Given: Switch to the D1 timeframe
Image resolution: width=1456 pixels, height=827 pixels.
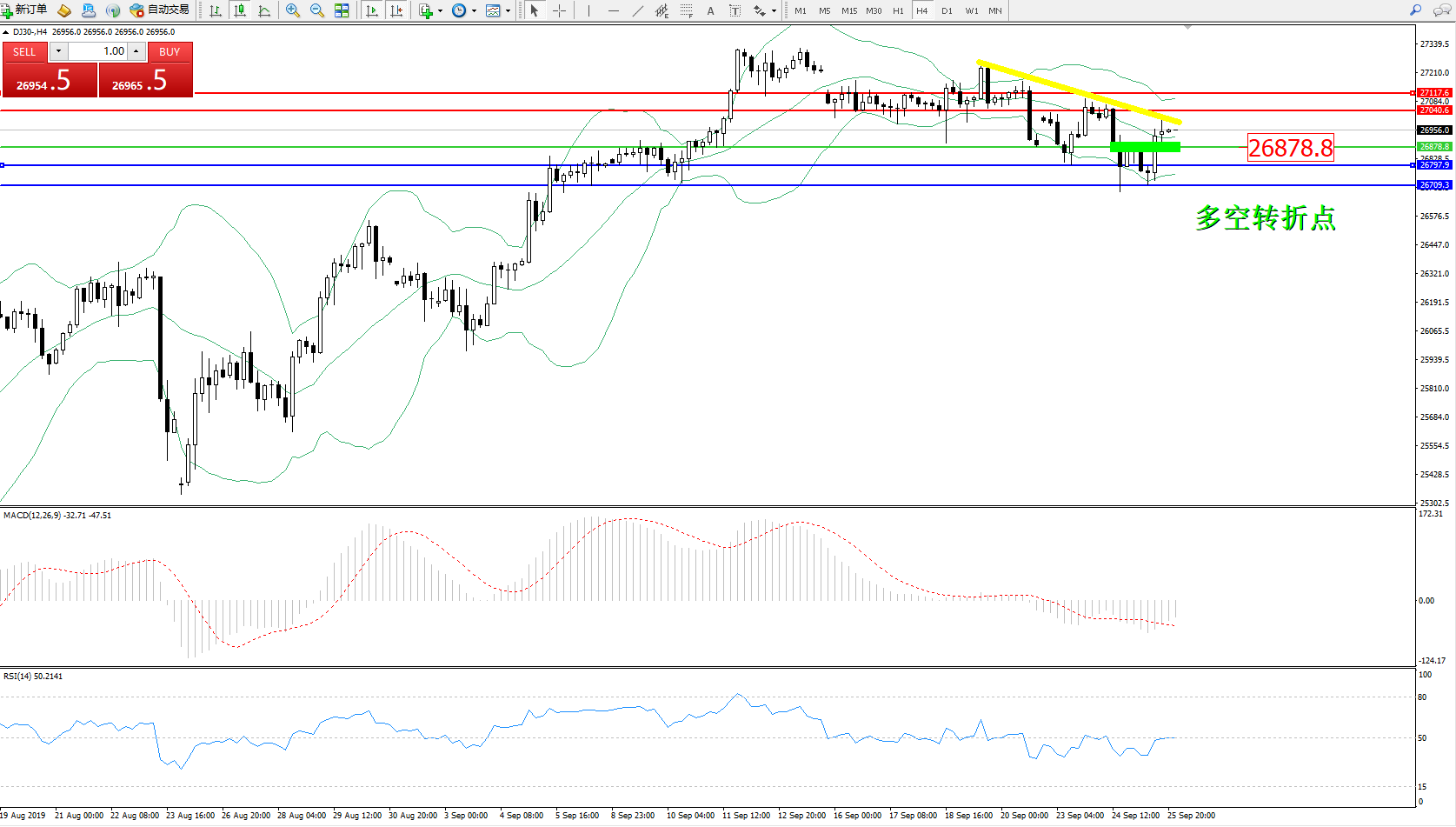Looking at the screenshot, I should click(947, 10).
